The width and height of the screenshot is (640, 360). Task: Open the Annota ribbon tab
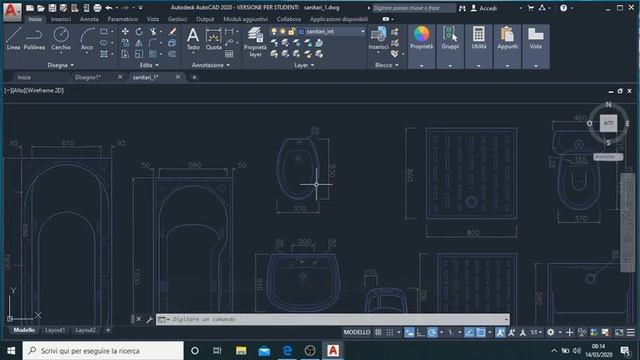click(89, 19)
